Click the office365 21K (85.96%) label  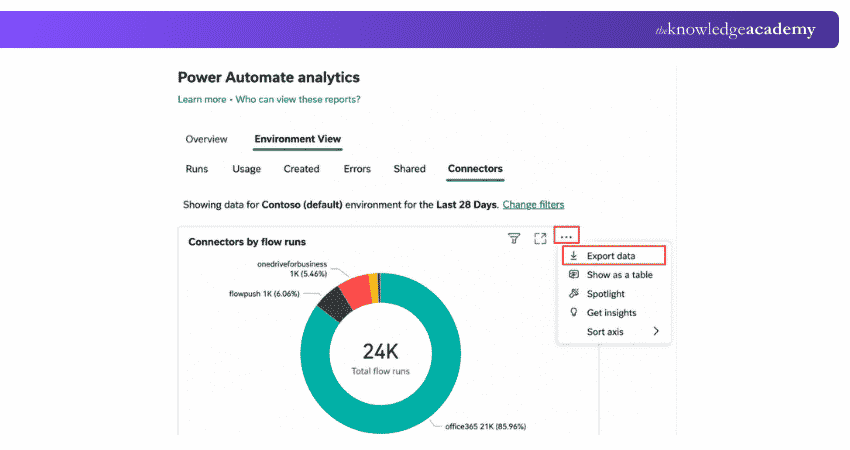[486, 427]
